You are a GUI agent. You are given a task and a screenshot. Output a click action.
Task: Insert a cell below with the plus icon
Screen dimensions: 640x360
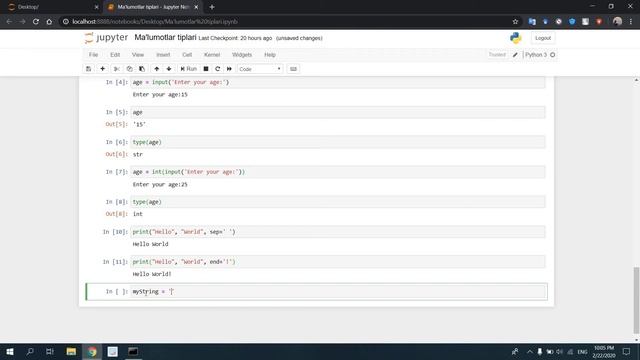coord(102,69)
